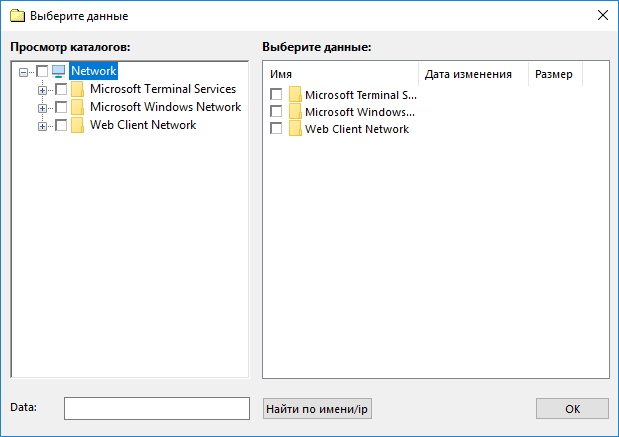The height and width of the screenshot is (437, 619).
Task: Click Microsoft Windows Network folder icon in tree
Action: pyautogui.click(x=77, y=107)
